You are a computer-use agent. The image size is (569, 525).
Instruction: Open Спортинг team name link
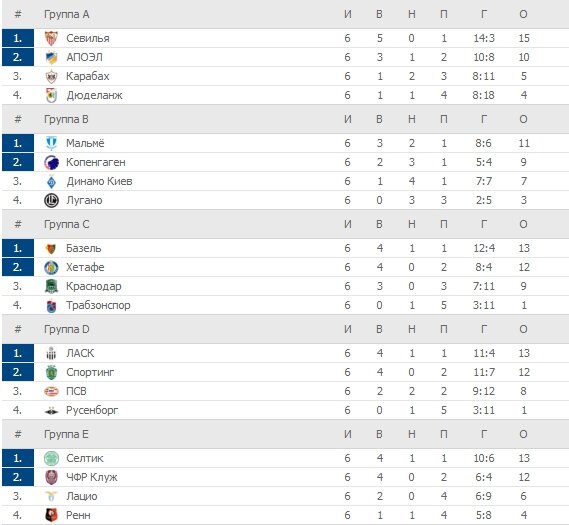click(90, 372)
